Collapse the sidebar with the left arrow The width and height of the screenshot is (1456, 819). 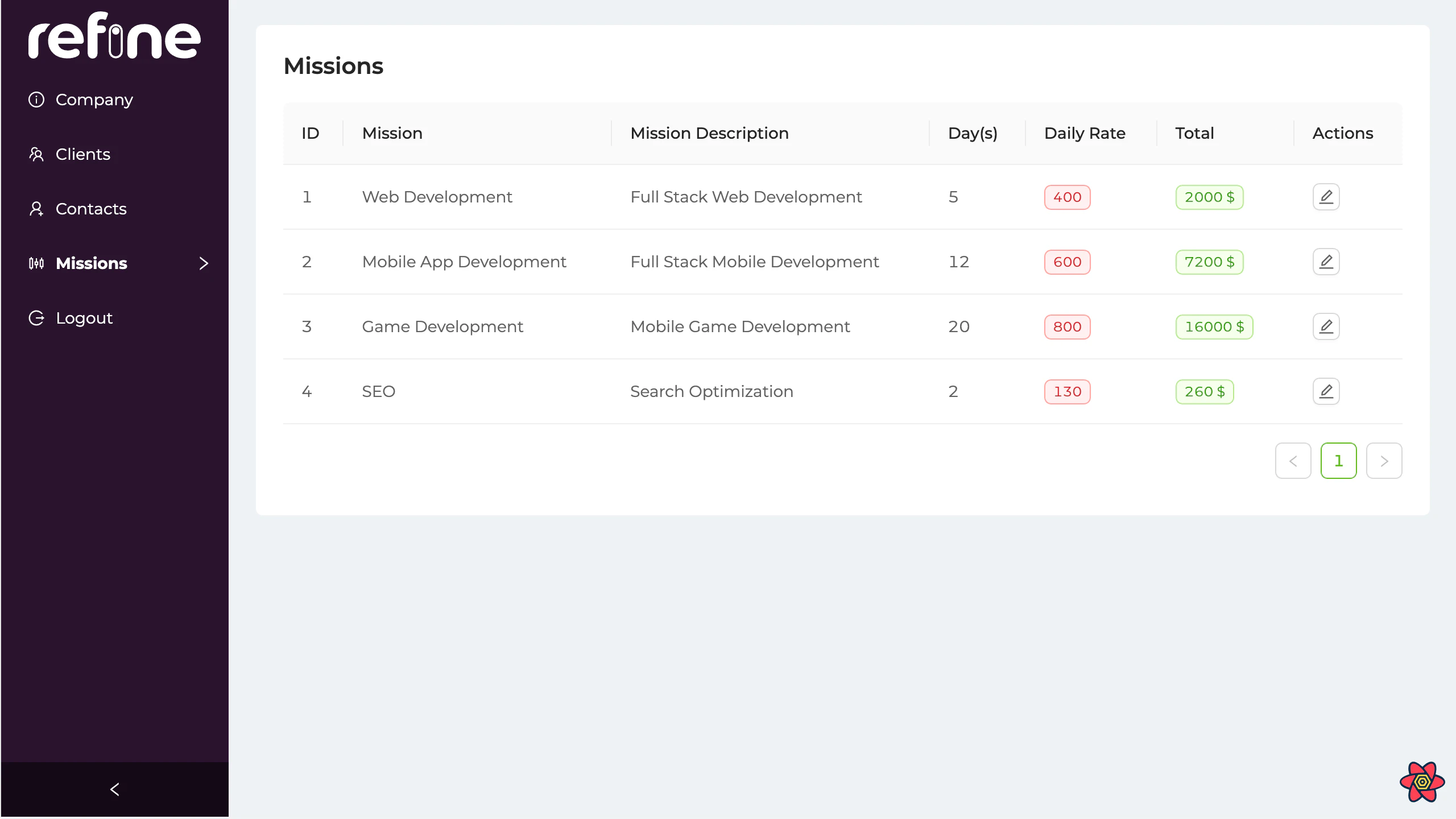point(114,789)
